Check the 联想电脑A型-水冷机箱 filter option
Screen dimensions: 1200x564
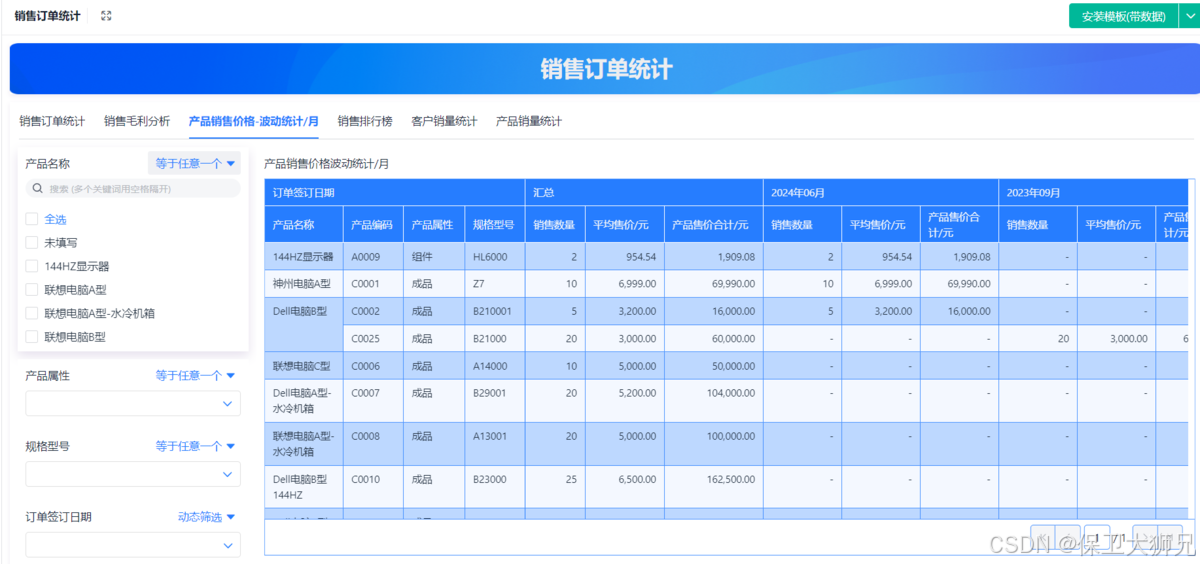click(32, 313)
